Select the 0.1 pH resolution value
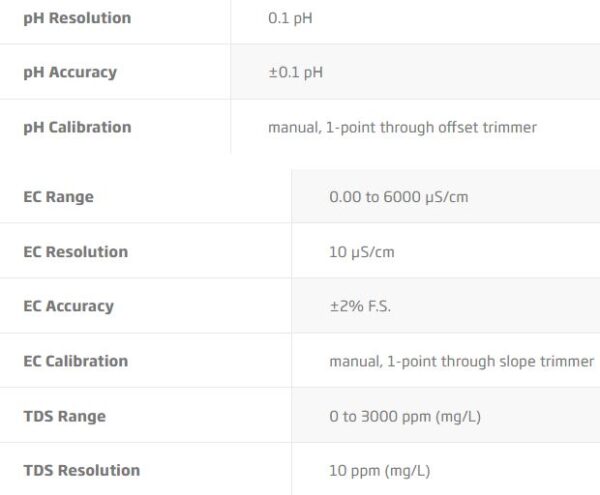 pyautogui.click(x=291, y=18)
